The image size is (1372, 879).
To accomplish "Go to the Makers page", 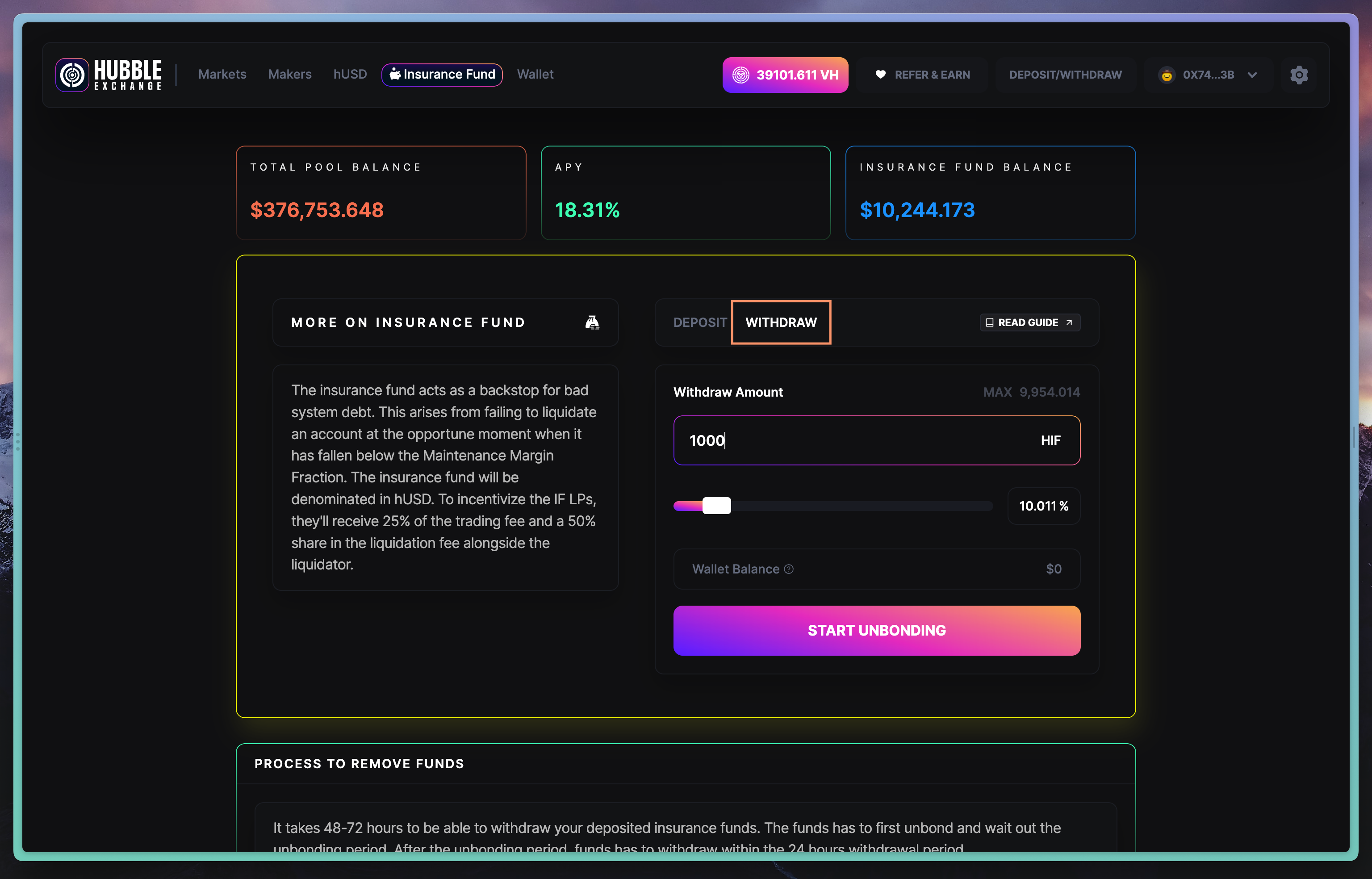I will pyautogui.click(x=290, y=74).
